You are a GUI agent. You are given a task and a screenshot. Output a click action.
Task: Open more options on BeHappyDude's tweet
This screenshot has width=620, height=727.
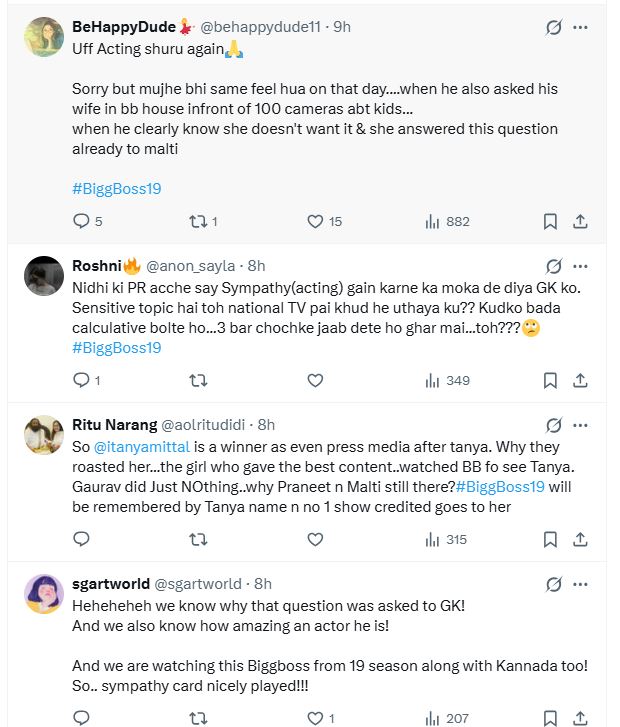click(x=580, y=28)
